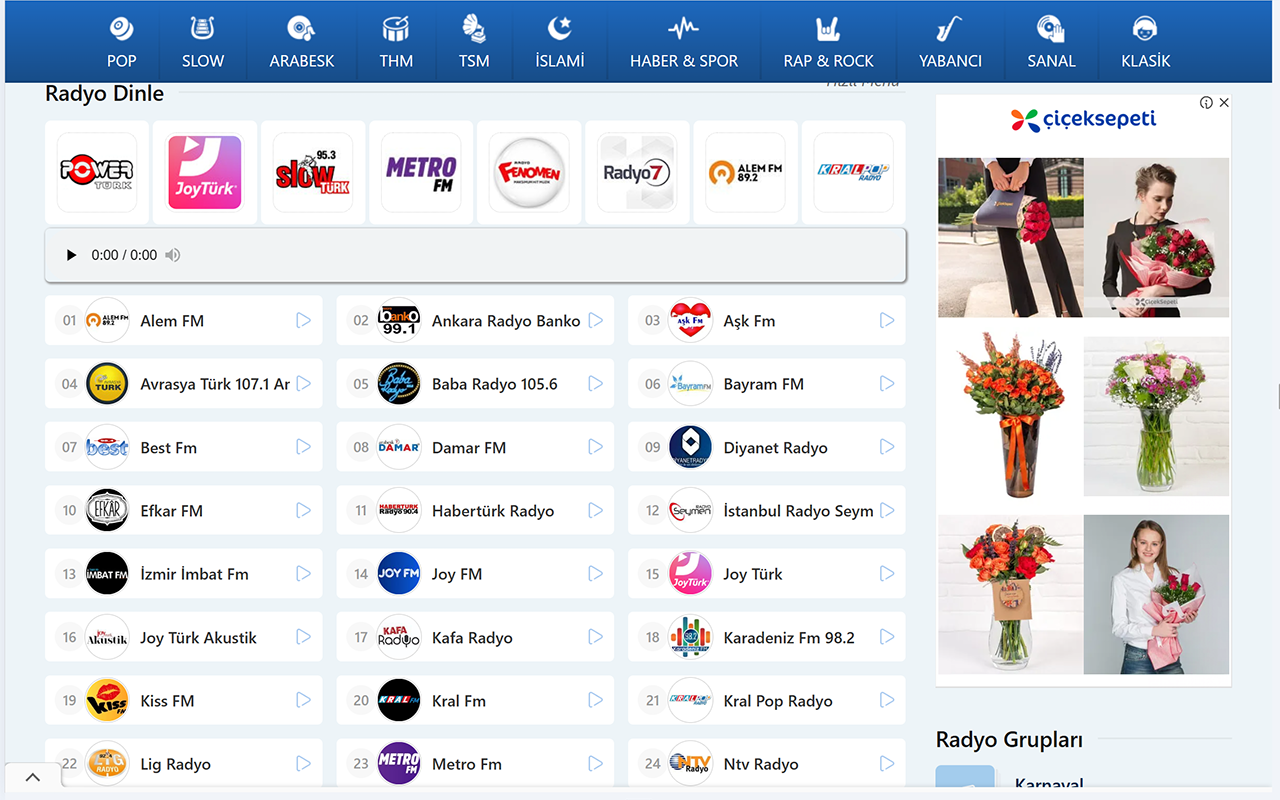
Task: Open the Radyo Fenomen logo tile
Action: [x=529, y=173]
